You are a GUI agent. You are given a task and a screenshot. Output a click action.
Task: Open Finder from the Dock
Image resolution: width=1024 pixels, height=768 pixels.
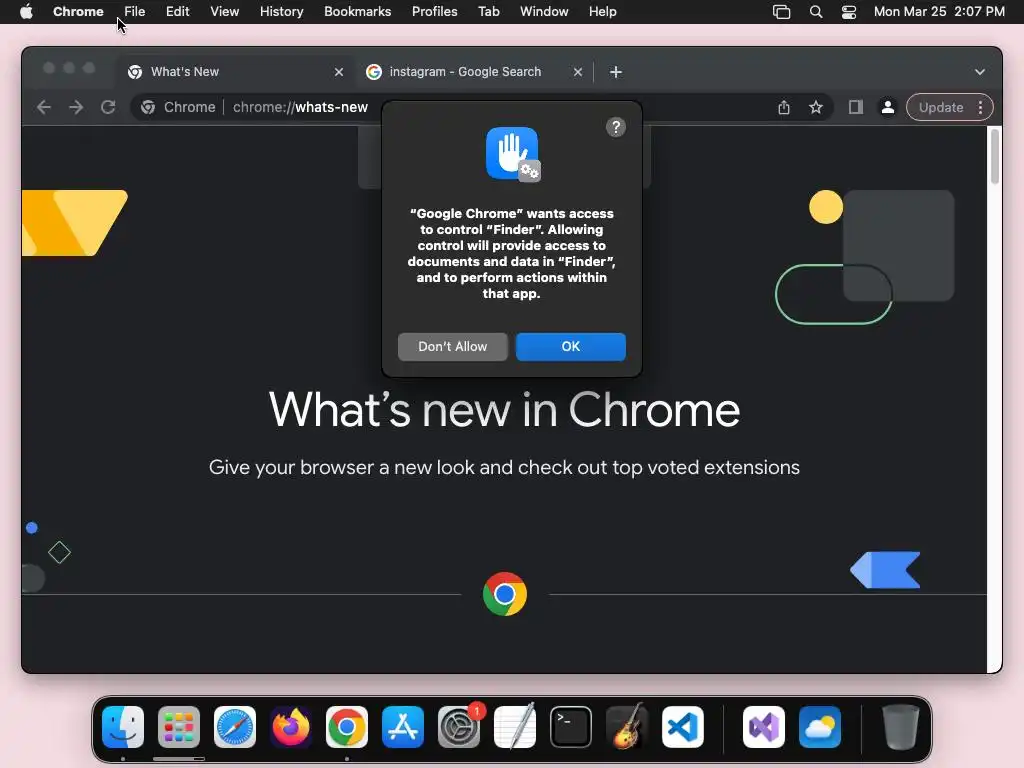click(123, 727)
